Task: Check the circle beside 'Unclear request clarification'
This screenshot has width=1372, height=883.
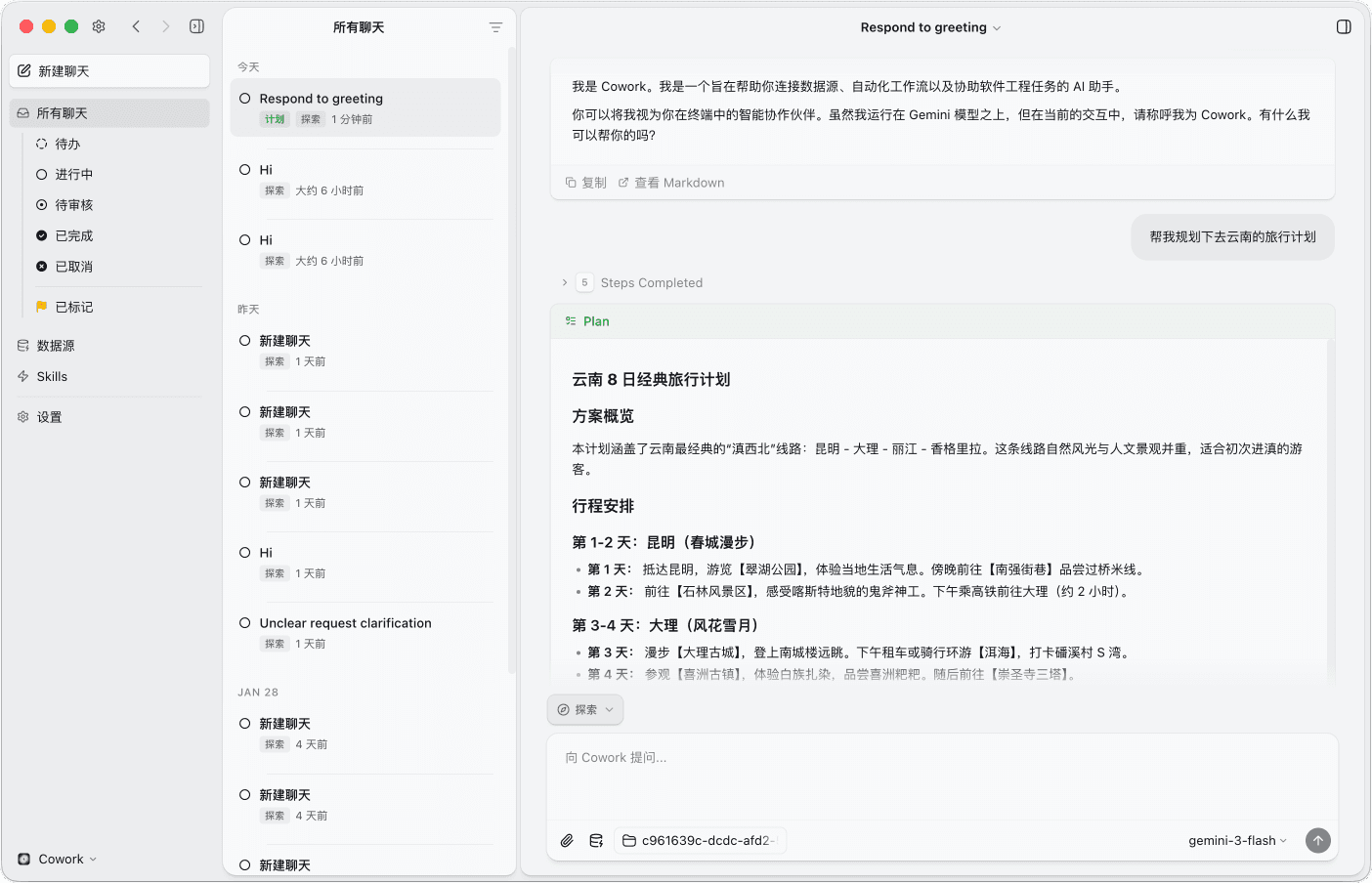Action: point(242,622)
